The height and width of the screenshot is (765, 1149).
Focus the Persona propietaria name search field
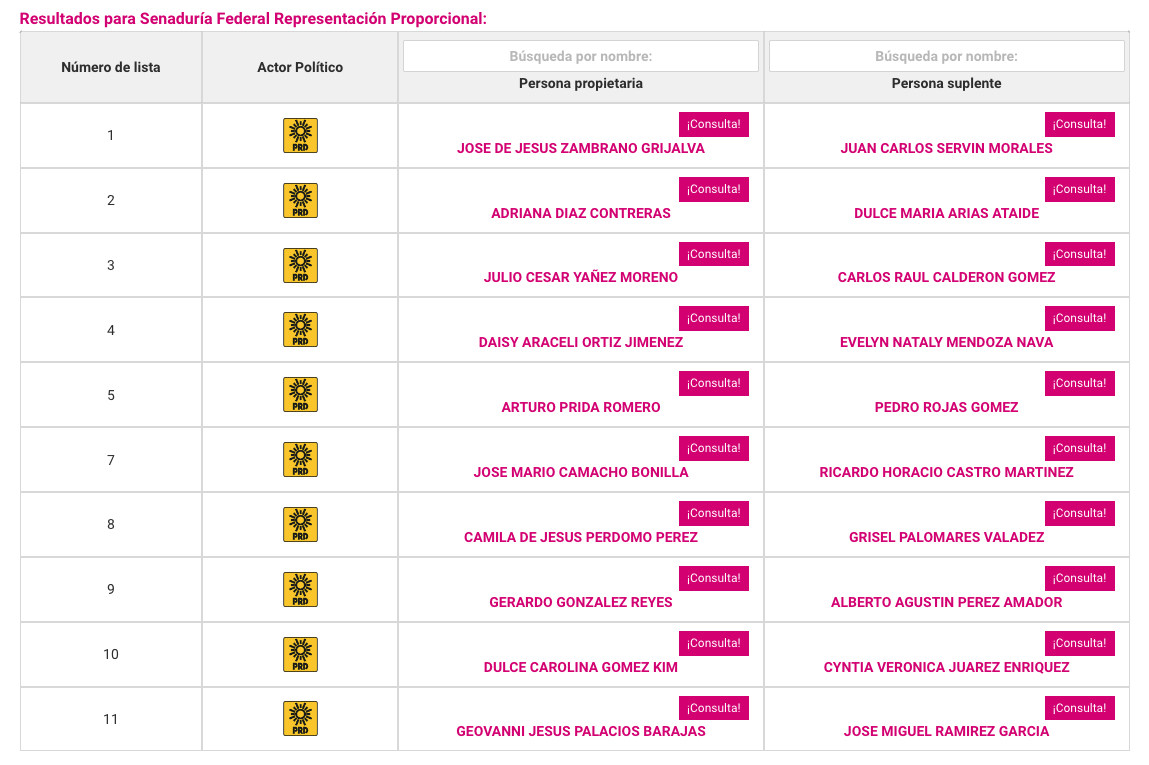pos(580,56)
